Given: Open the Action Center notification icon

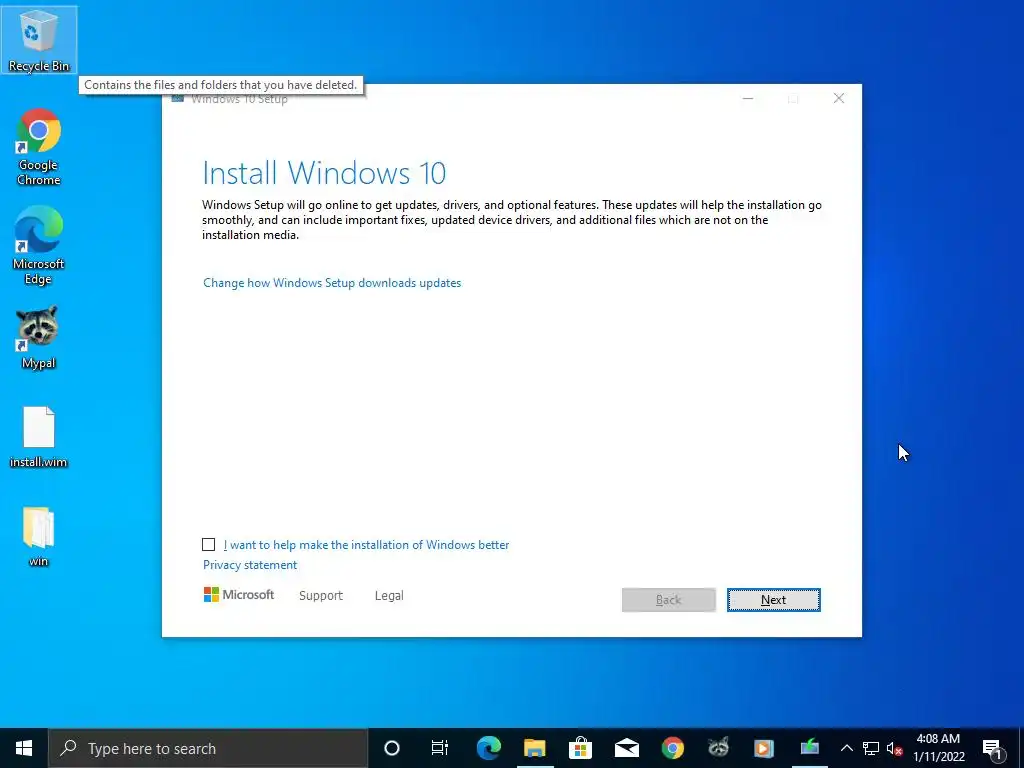Looking at the screenshot, I should tap(992, 748).
